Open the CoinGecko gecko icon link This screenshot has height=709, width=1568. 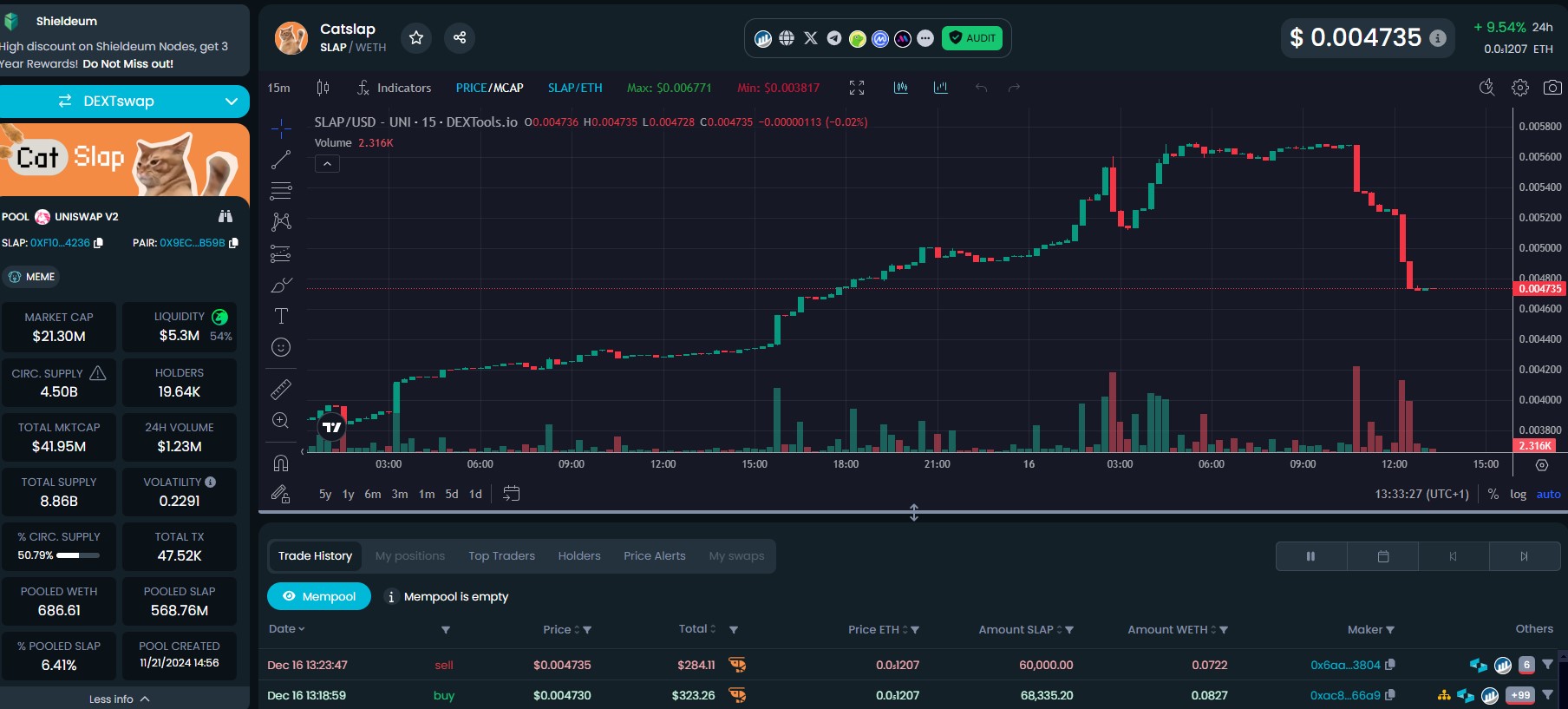click(x=857, y=38)
